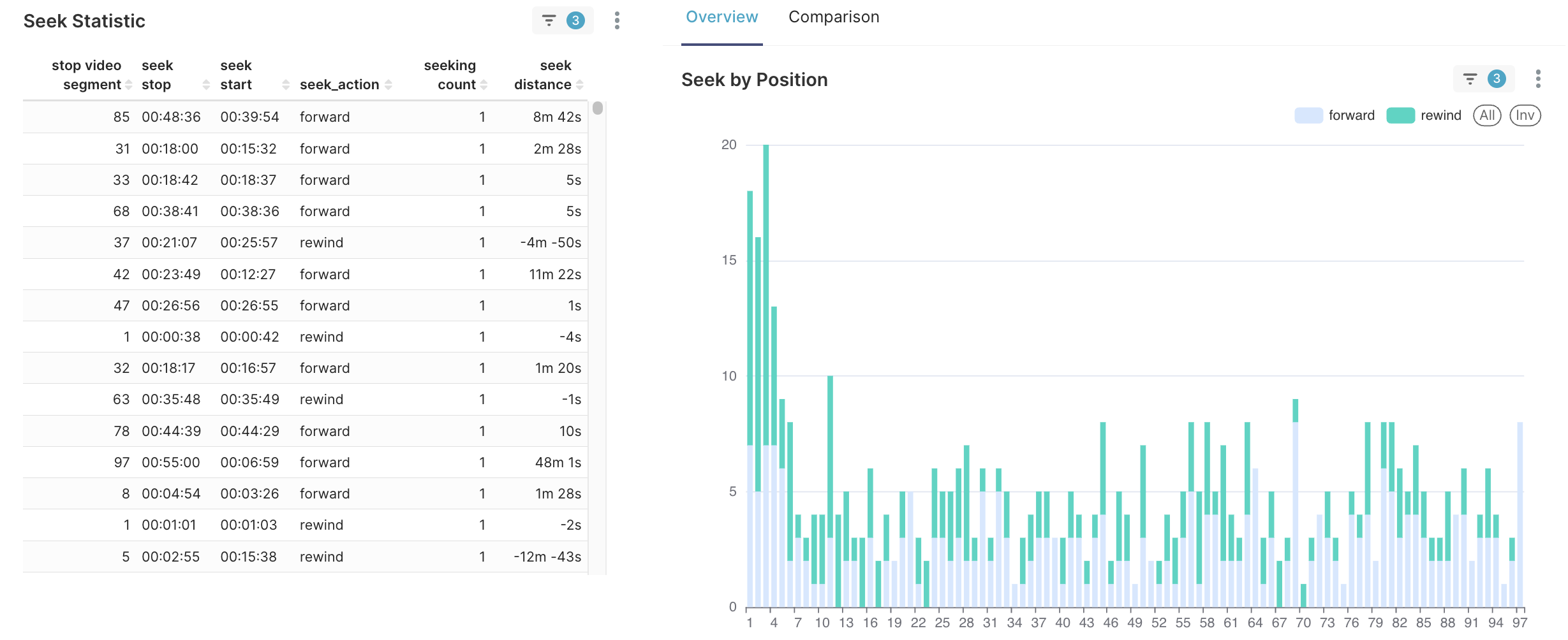Click the seek distance cell -12m -43s
1568x640 pixels.
coord(547,557)
